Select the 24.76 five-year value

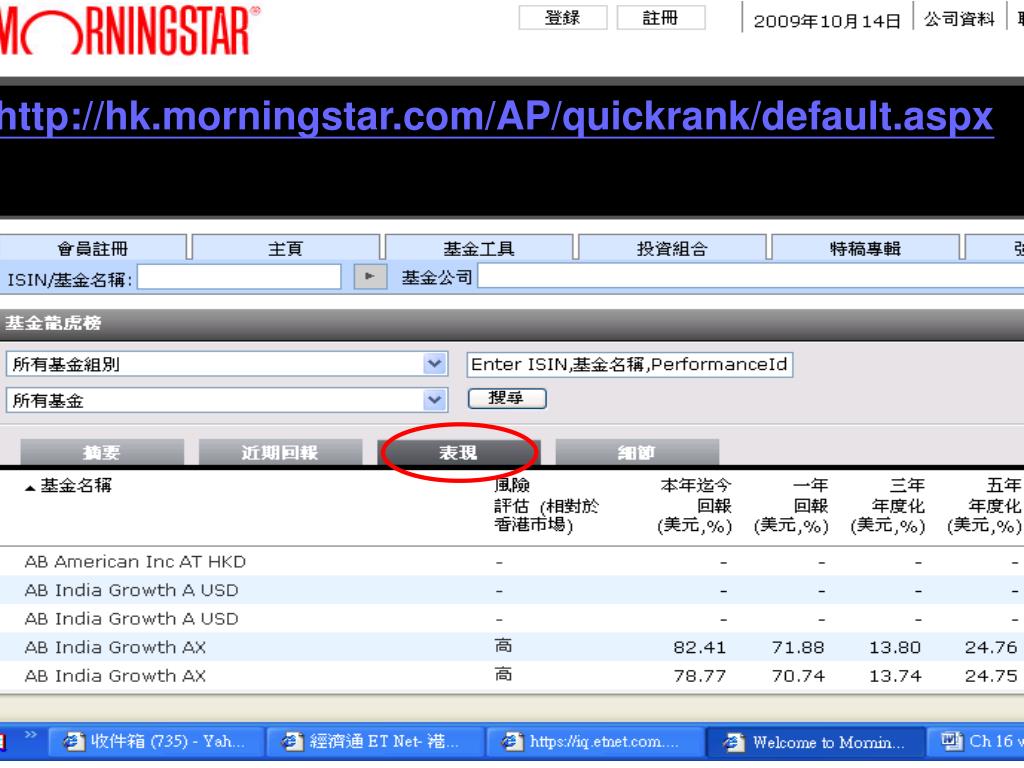click(x=991, y=647)
